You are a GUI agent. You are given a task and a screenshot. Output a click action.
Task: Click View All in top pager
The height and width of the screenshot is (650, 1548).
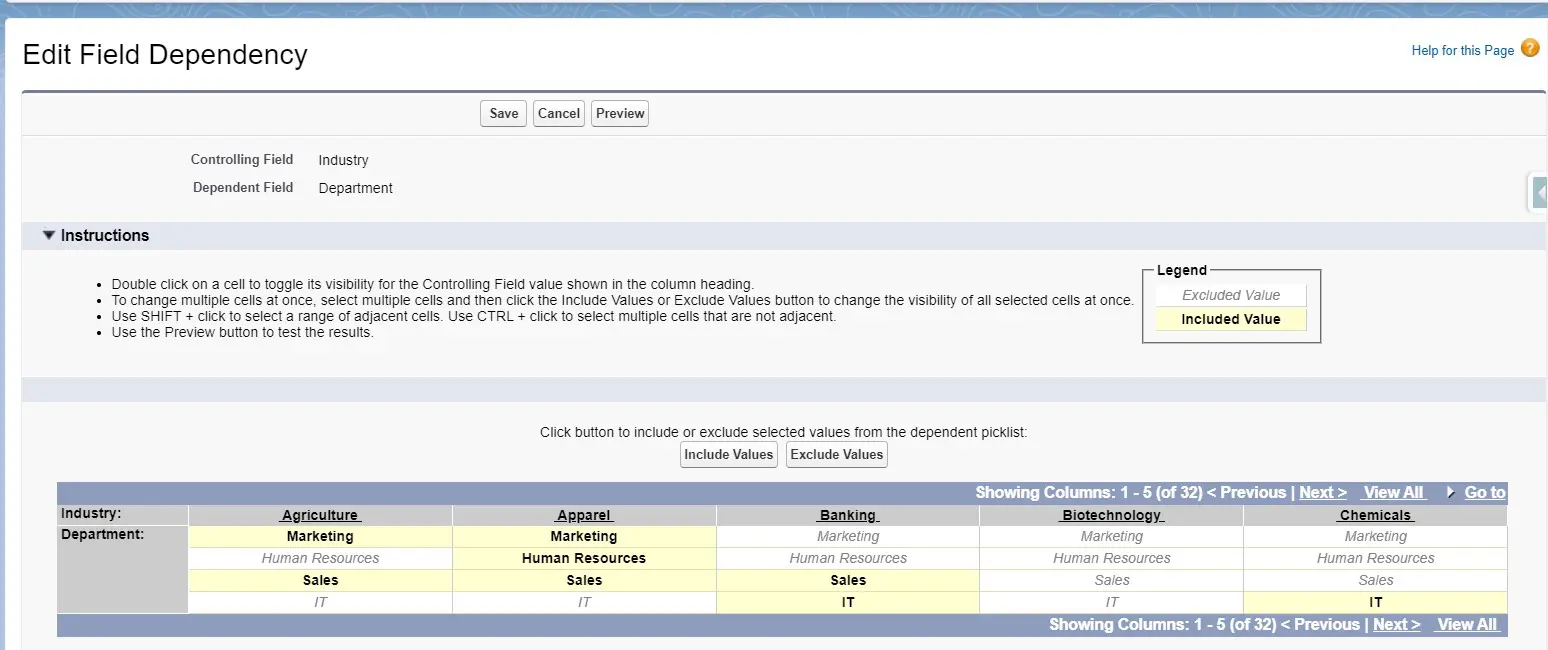click(1393, 493)
